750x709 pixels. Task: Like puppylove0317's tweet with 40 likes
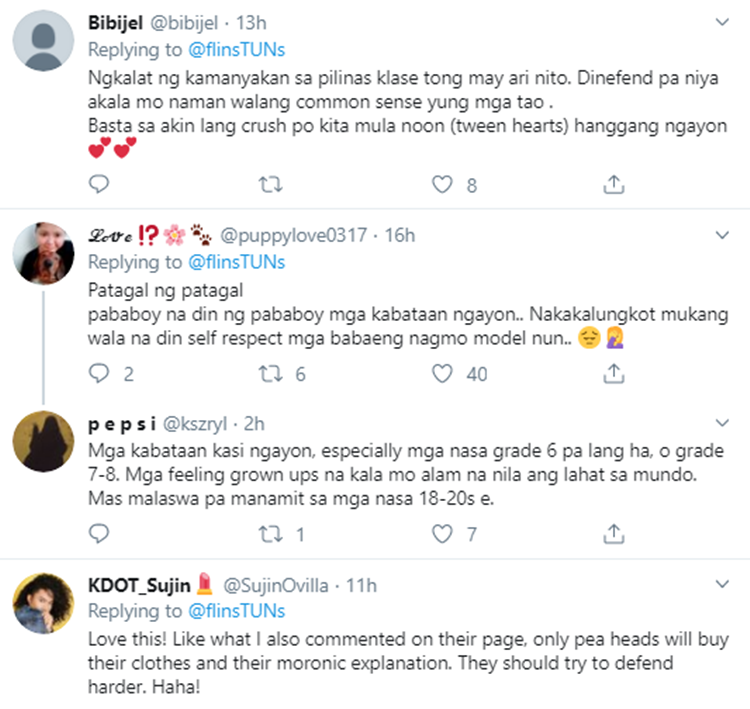click(442, 373)
